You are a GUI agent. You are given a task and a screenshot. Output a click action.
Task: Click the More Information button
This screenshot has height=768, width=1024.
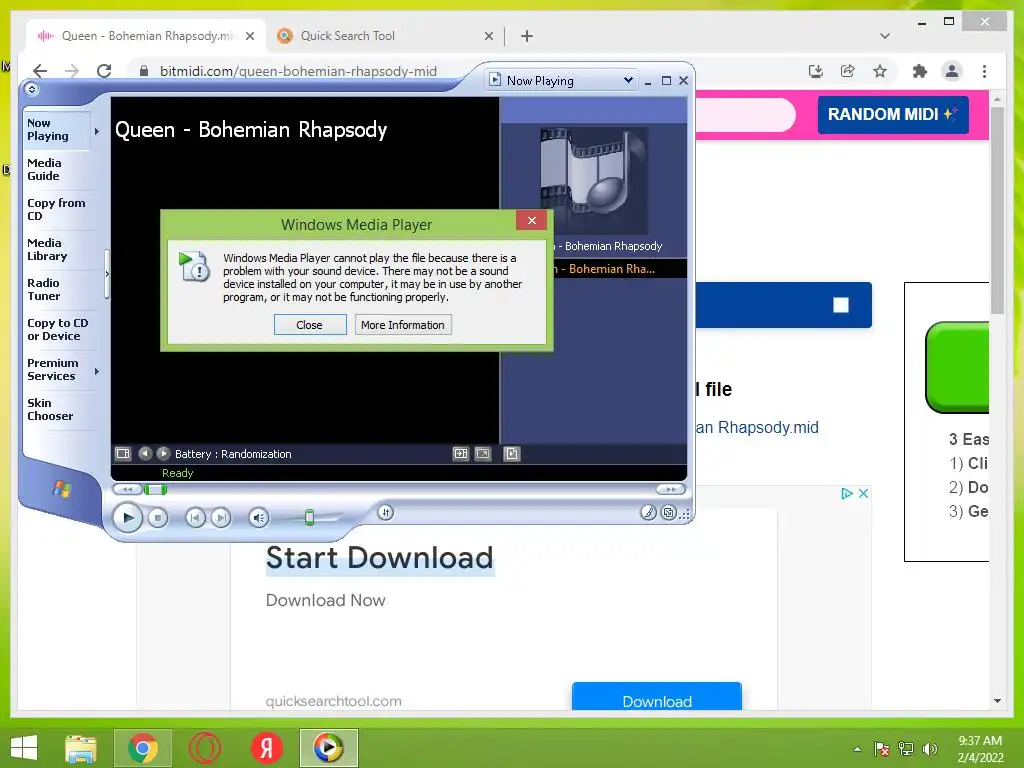tap(403, 325)
